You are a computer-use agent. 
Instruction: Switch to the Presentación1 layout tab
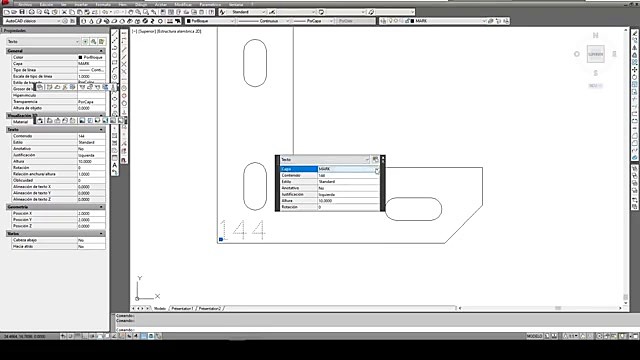[182, 309]
